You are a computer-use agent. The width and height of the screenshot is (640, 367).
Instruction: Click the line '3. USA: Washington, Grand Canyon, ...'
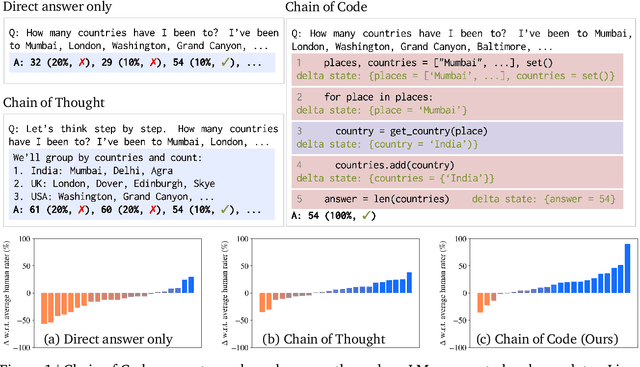113,197
